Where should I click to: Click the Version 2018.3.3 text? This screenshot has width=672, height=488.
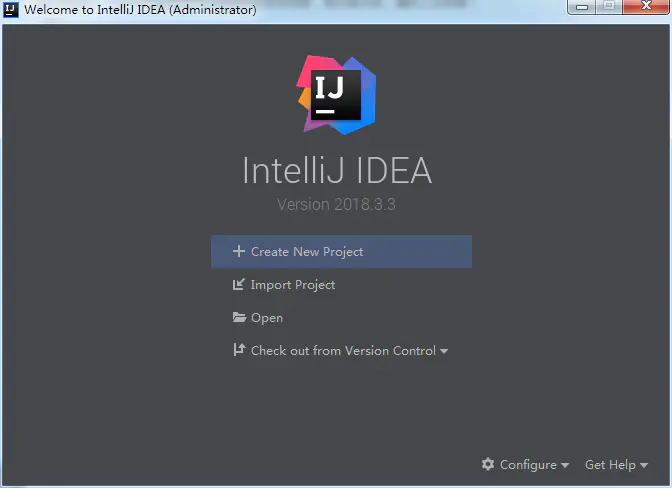tap(336, 204)
